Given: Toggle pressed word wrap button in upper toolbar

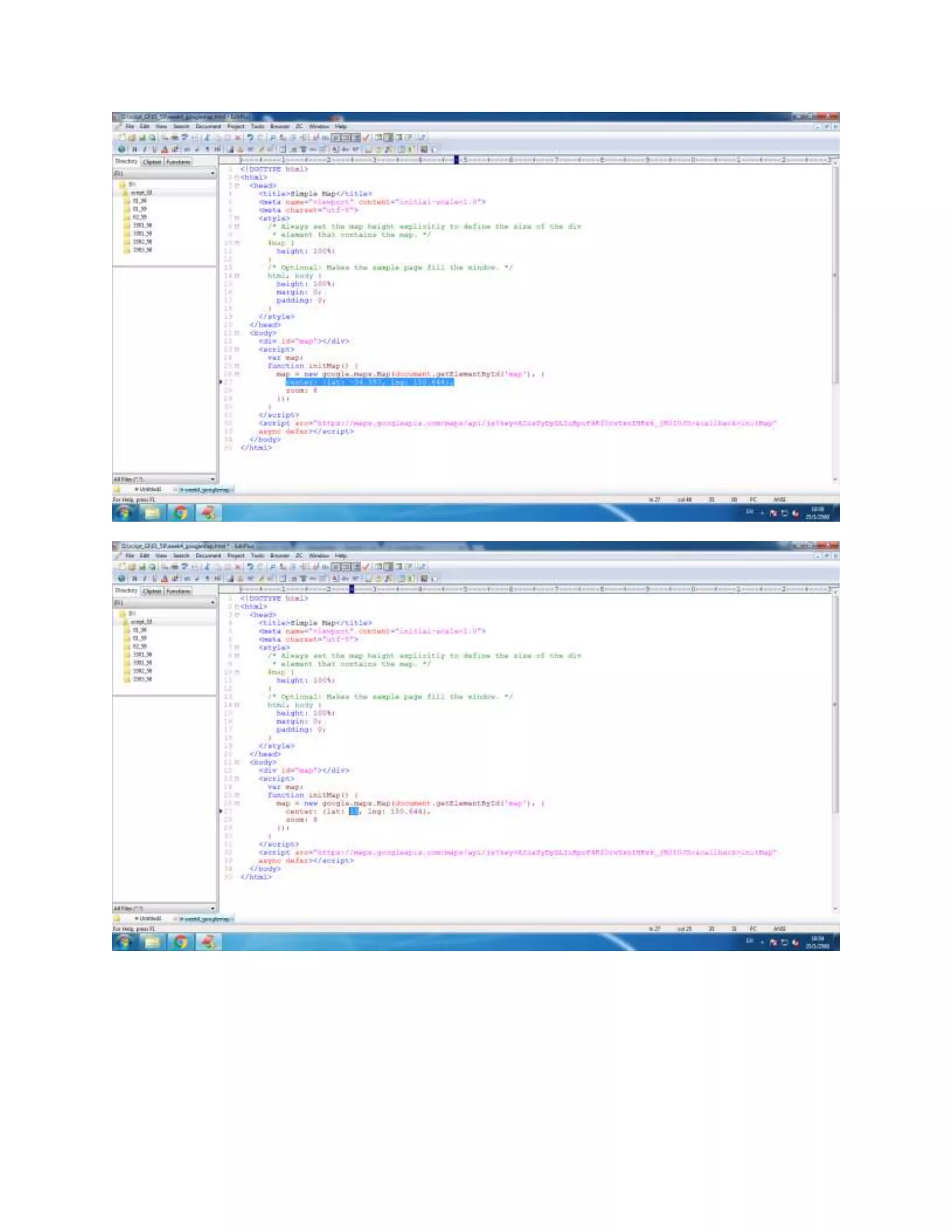Looking at the screenshot, I should 336,138.
